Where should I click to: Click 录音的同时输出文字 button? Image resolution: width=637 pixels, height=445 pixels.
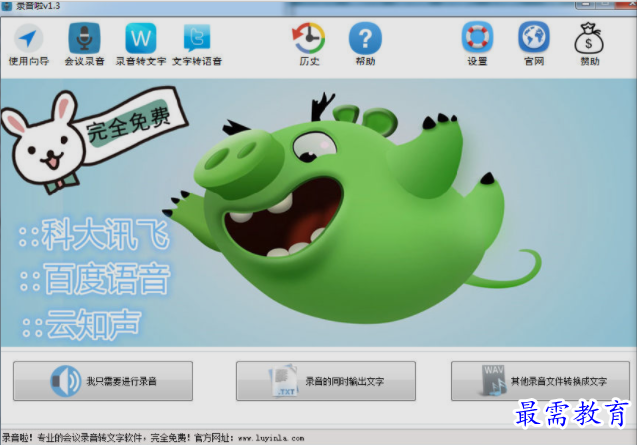click(x=326, y=381)
